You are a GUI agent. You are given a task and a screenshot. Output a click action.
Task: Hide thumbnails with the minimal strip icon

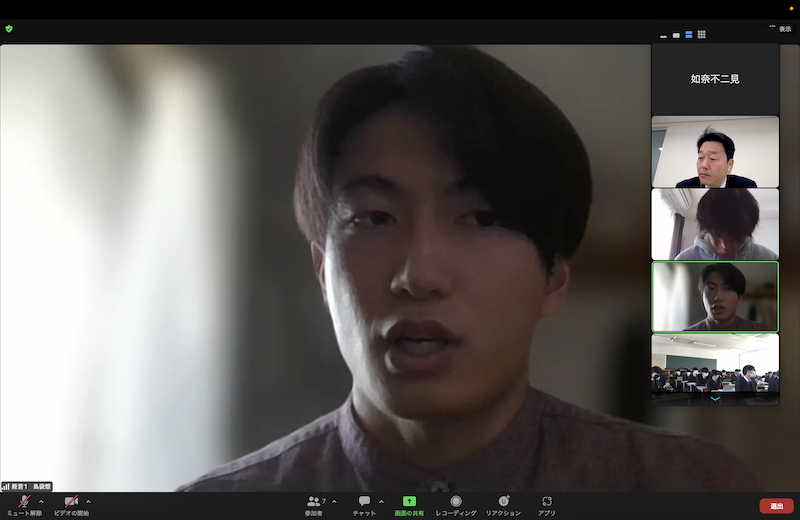[663, 35]
